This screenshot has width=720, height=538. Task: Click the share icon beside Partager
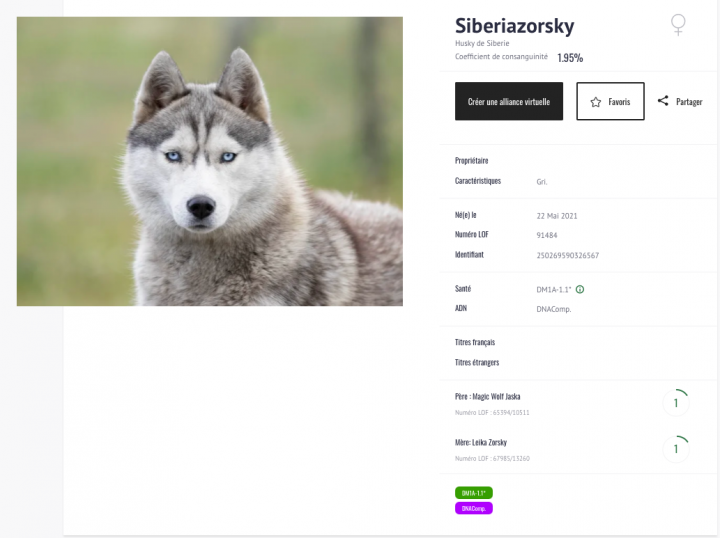coord(663,101)
